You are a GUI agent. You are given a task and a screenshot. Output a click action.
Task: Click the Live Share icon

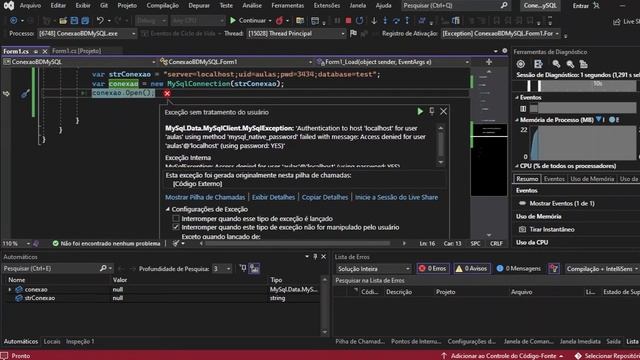tap(616, 21)
